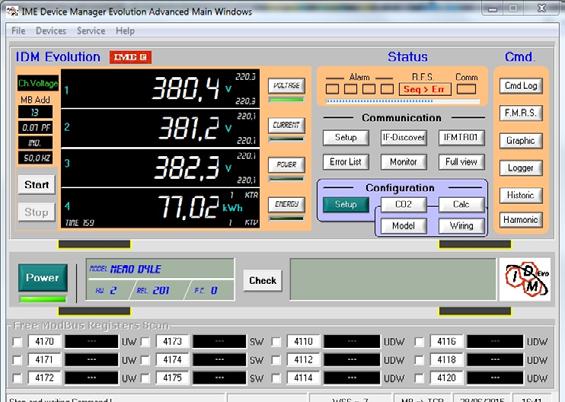This screenshot has height=402, width=565.
Task: Open the CO2 configuration
Action: tap(404, 205)
